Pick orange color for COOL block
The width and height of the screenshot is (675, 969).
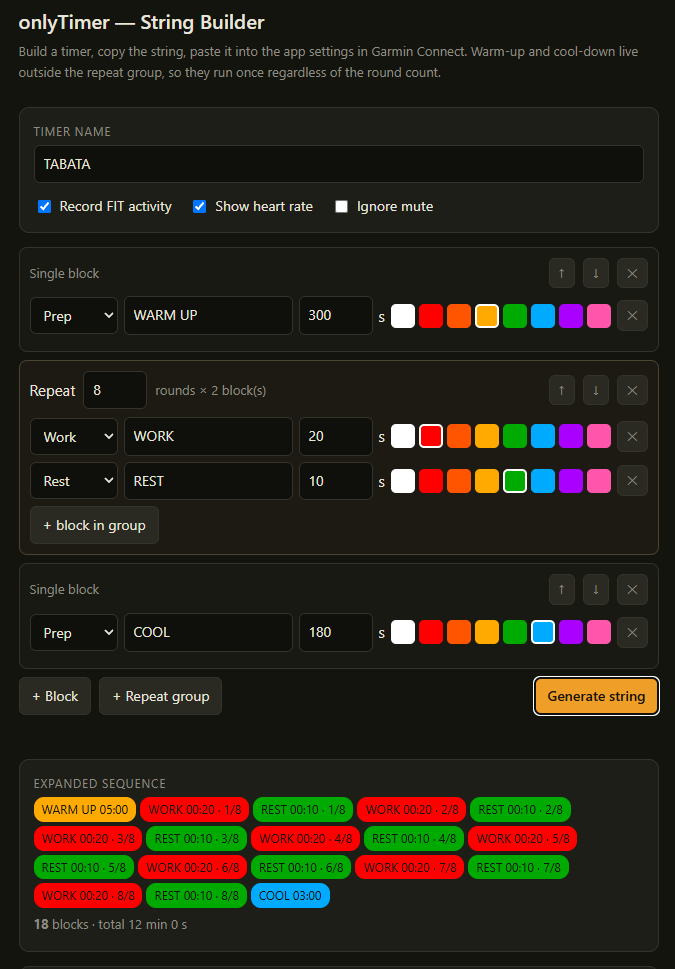459,632
